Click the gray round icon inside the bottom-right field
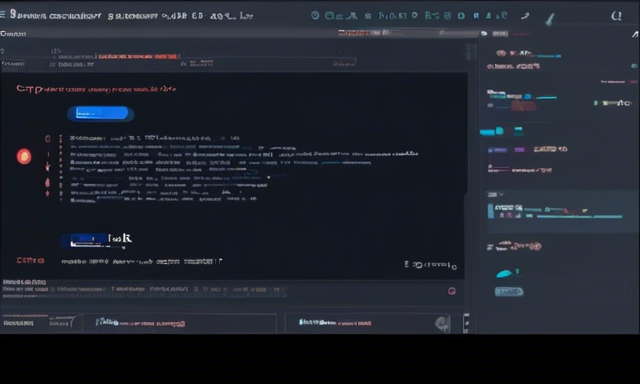This screenshot has height=384, width=640. tap(442, 324)
